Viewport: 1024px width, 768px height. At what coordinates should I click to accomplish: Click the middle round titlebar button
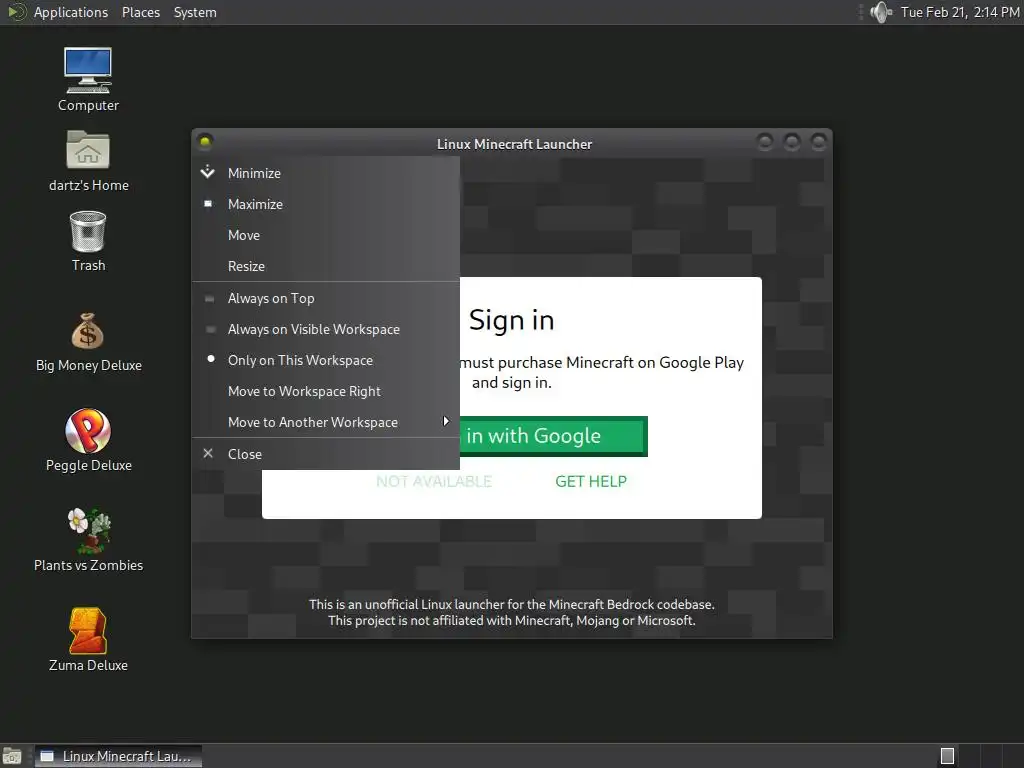[792, 141]
